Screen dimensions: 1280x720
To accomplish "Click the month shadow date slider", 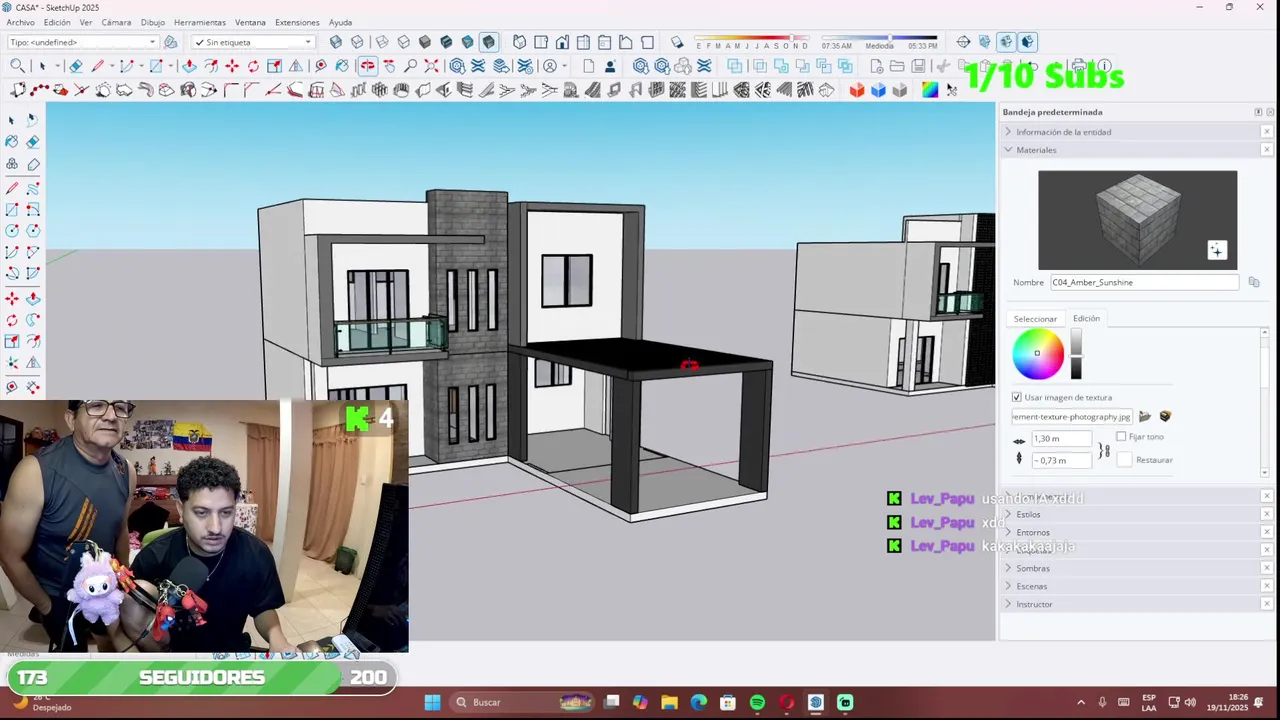I will (752, 38).
